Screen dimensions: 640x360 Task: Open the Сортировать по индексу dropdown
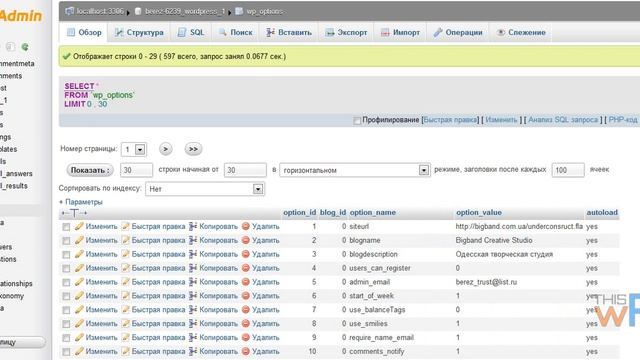(x=205, y=189)
